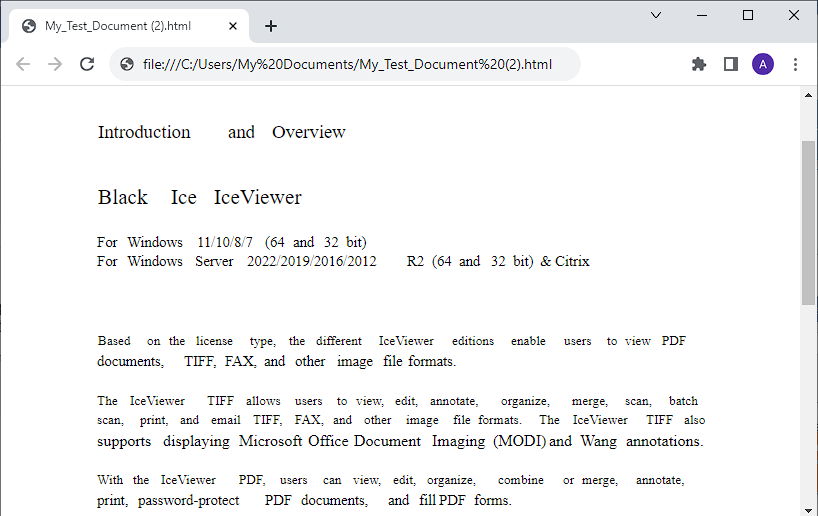
Task: Click the globe site info icon in address bar
Action: [127, 64]
